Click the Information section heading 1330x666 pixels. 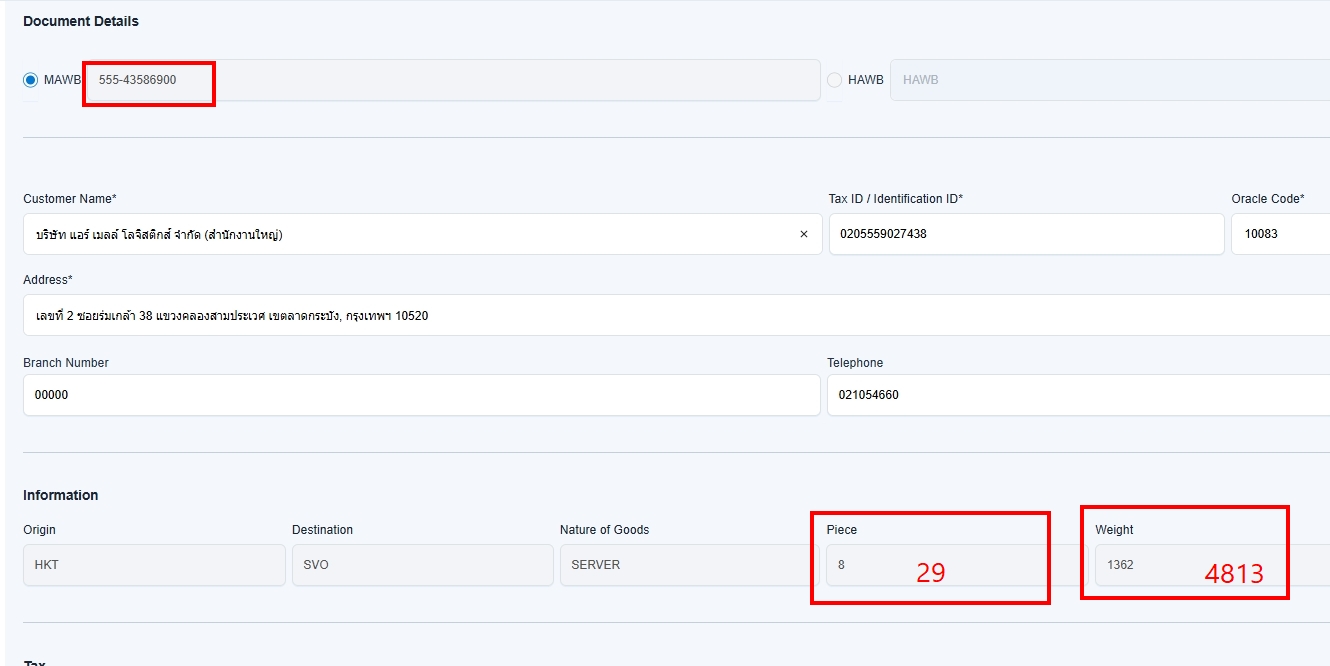tap(61, 495)
